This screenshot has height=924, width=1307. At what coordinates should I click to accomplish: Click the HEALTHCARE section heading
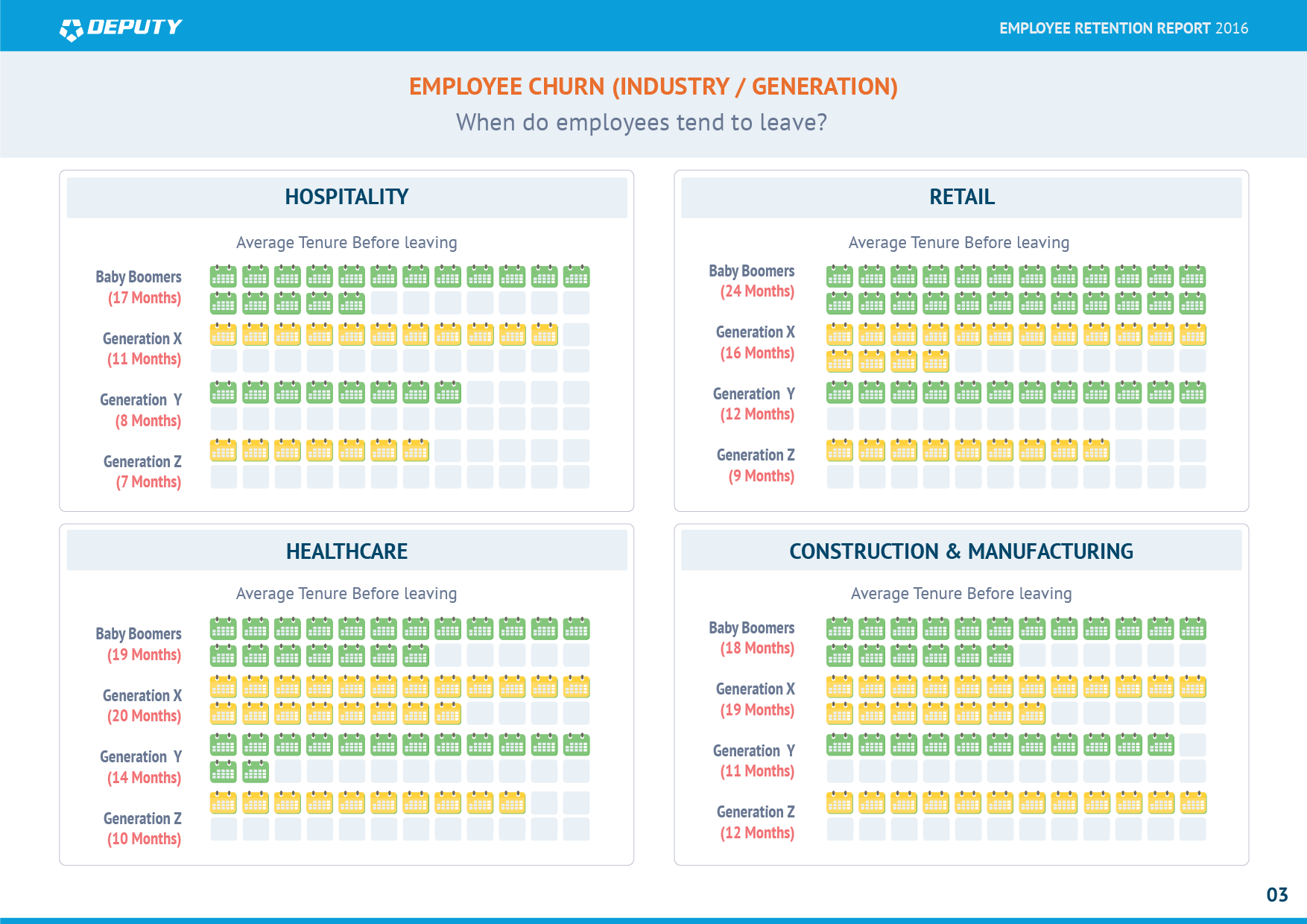click(x=346, y=551)
